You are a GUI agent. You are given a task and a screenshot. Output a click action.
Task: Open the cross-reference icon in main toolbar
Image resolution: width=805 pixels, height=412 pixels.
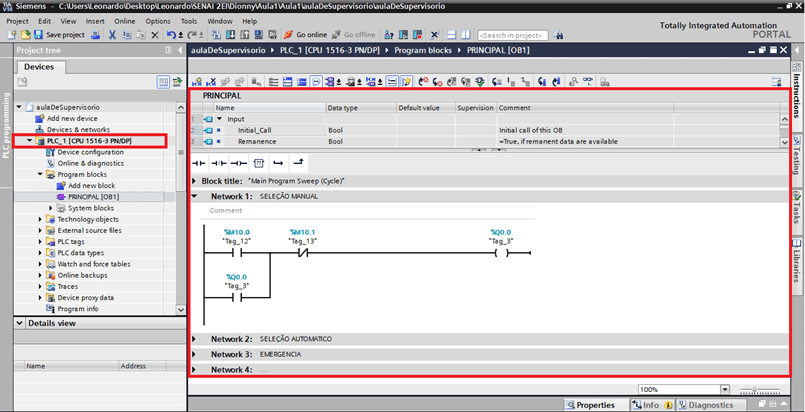point(434,35)
